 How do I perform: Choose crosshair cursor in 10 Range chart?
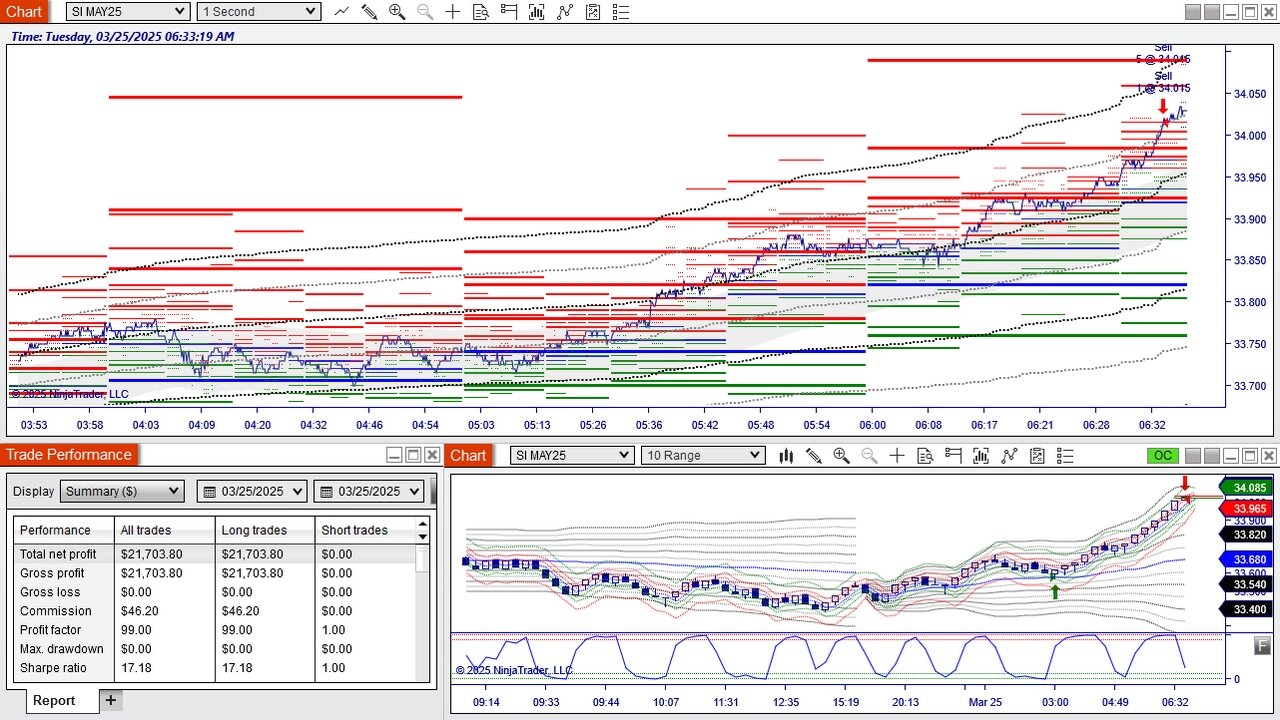(897, 456)
